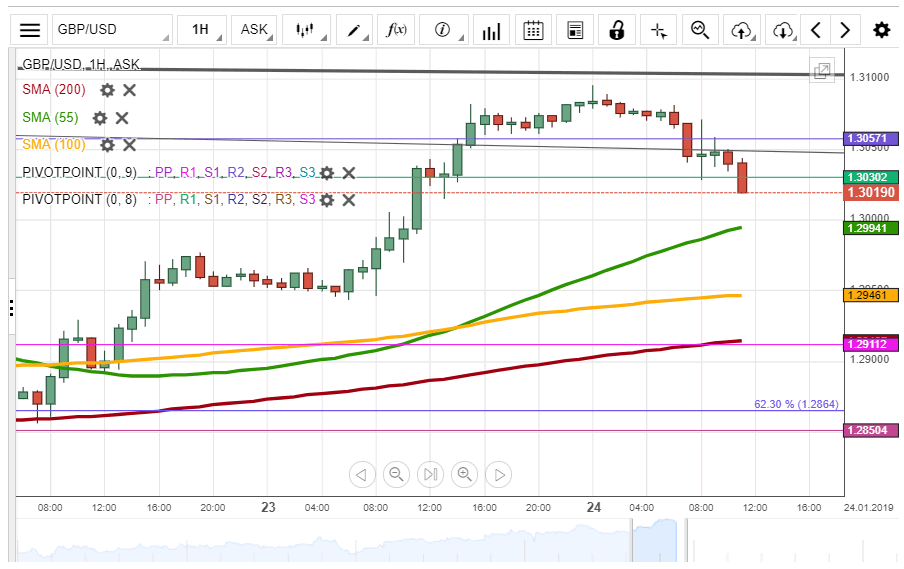Image resolution: width=904 pixels, height=569 pixels.
Task: Jump to latest candle with skip-to-end button
Action: (x=430, y=474)
